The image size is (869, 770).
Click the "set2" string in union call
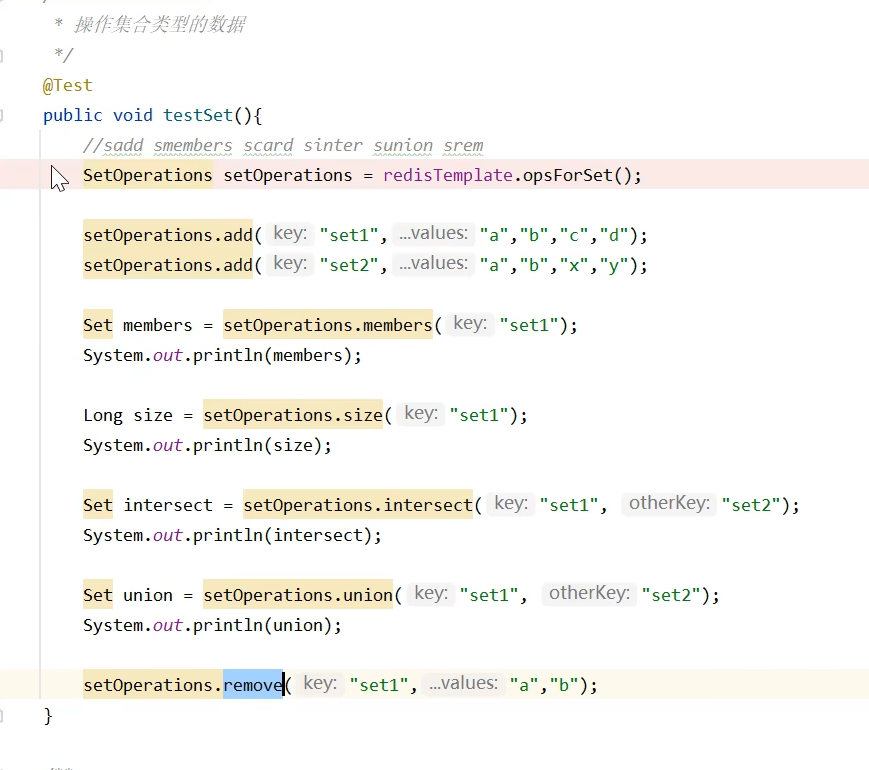pyautogui.click(x=671, y=596)
